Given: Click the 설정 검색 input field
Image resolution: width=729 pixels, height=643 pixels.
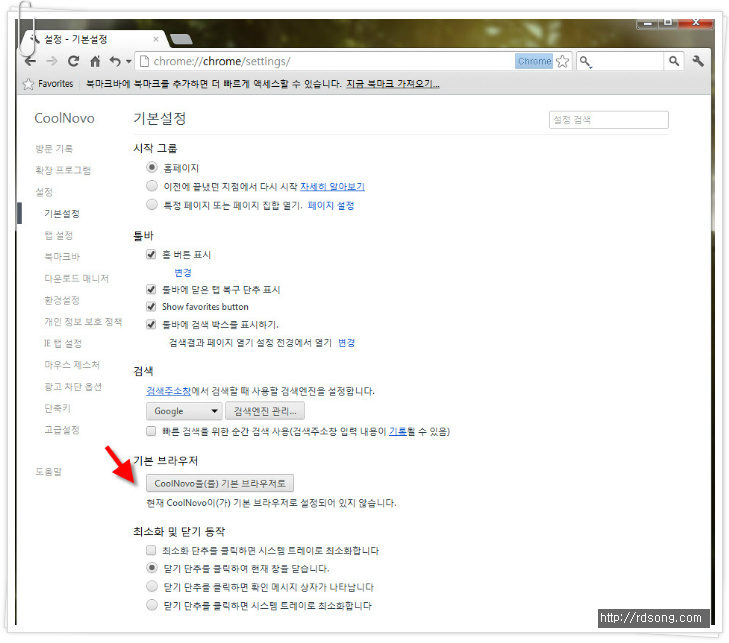Looking at the screenshot, I should click(x=608, y=120).
